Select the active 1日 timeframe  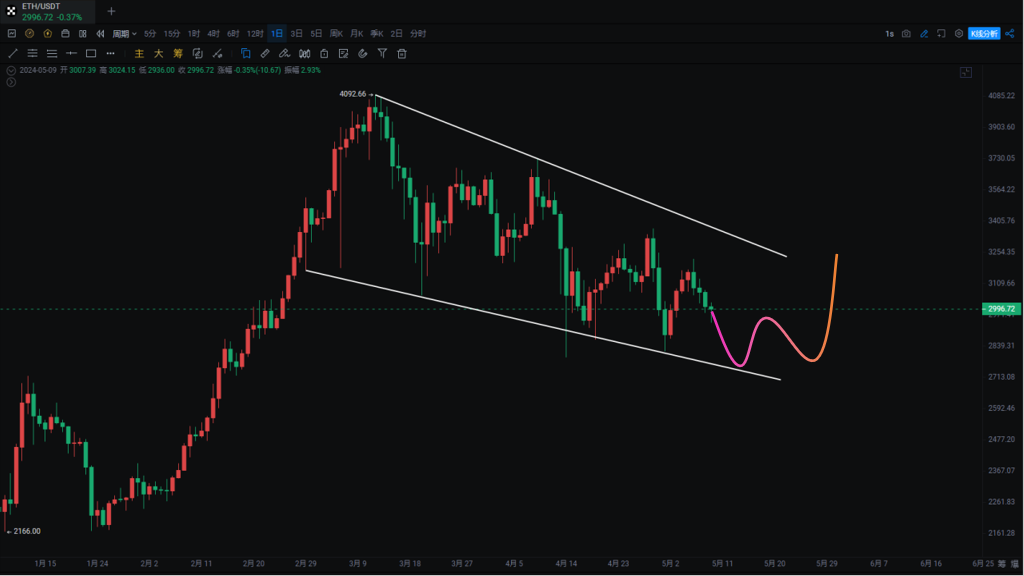[277, 33]
